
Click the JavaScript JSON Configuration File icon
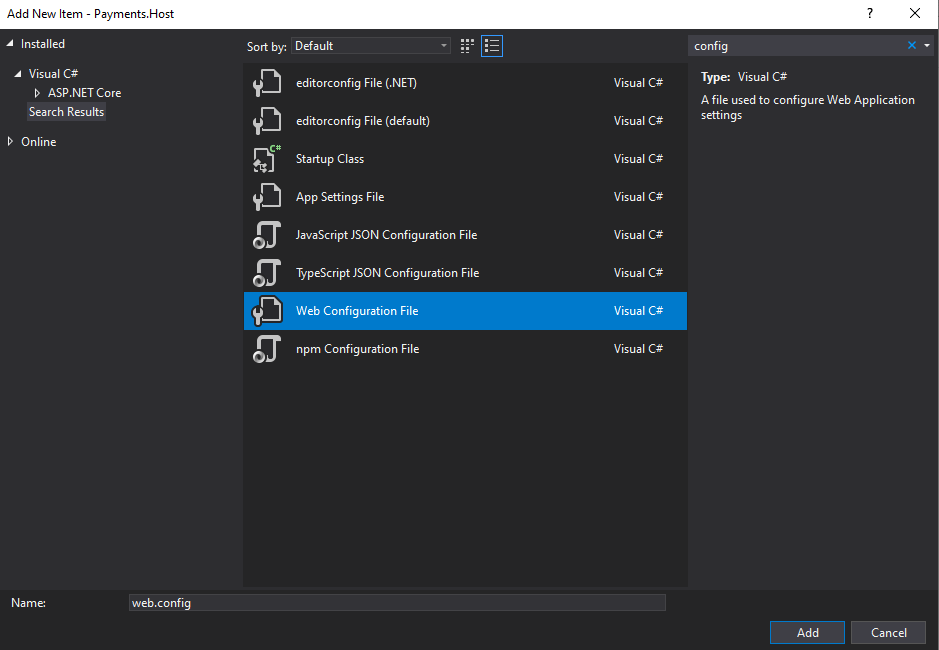(x=266, y=235)
